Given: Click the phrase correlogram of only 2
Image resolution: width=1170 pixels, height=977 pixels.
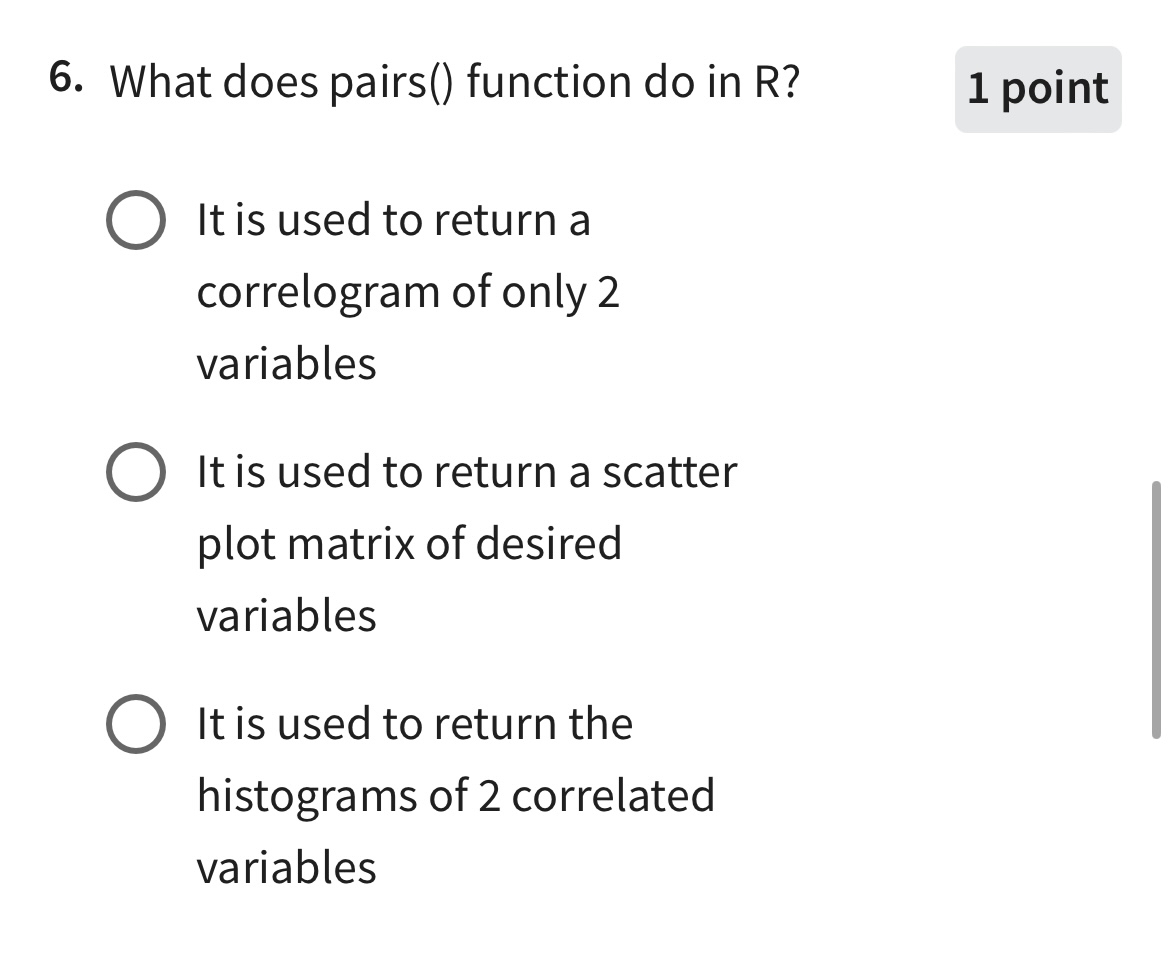Looking at the screenshot, I should pyautogui.click(x=408, y=292).
